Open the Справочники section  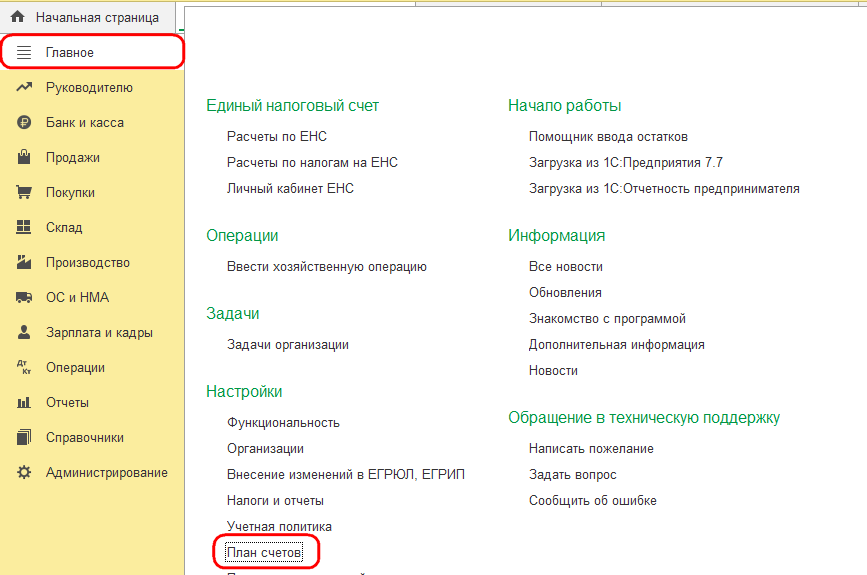point(85,437)
